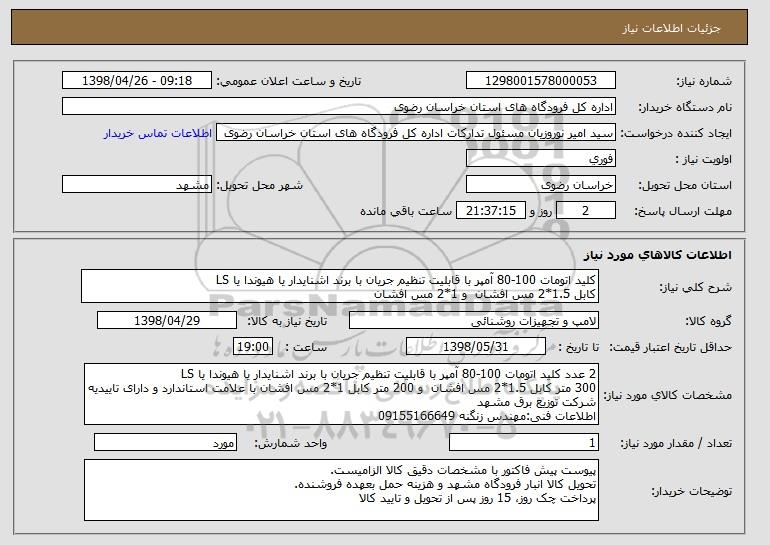Click the label تاریخ و ساعت اعلان عمومی
This screenshot has width=770, height=545.
289,81
